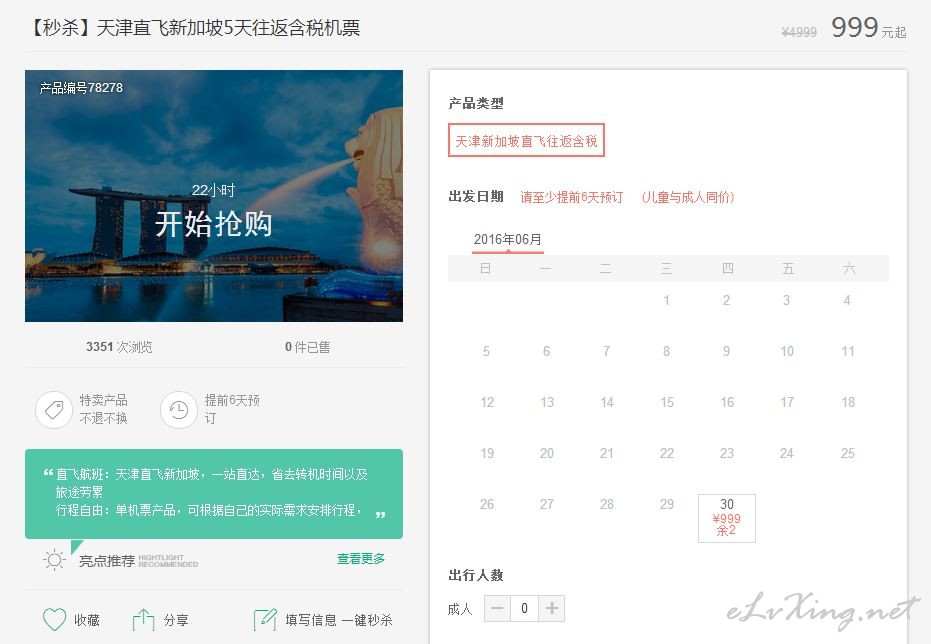Click the 0 件已售 sold count
The width and height of the screenshot is (931, 644).
308,347
